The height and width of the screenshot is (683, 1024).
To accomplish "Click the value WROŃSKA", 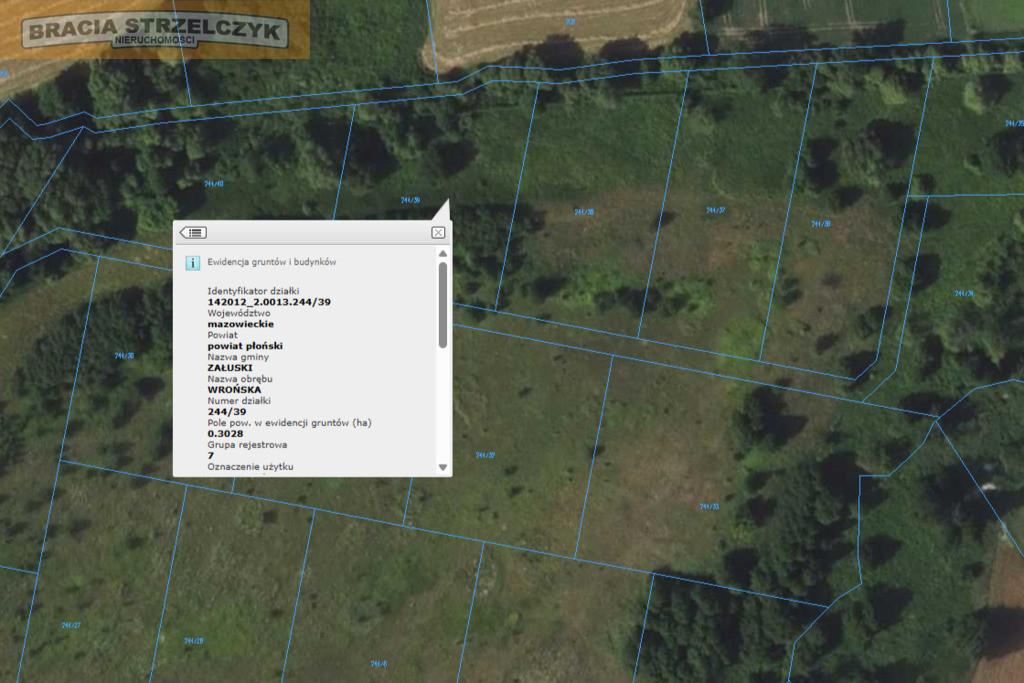I will [234, 390].
